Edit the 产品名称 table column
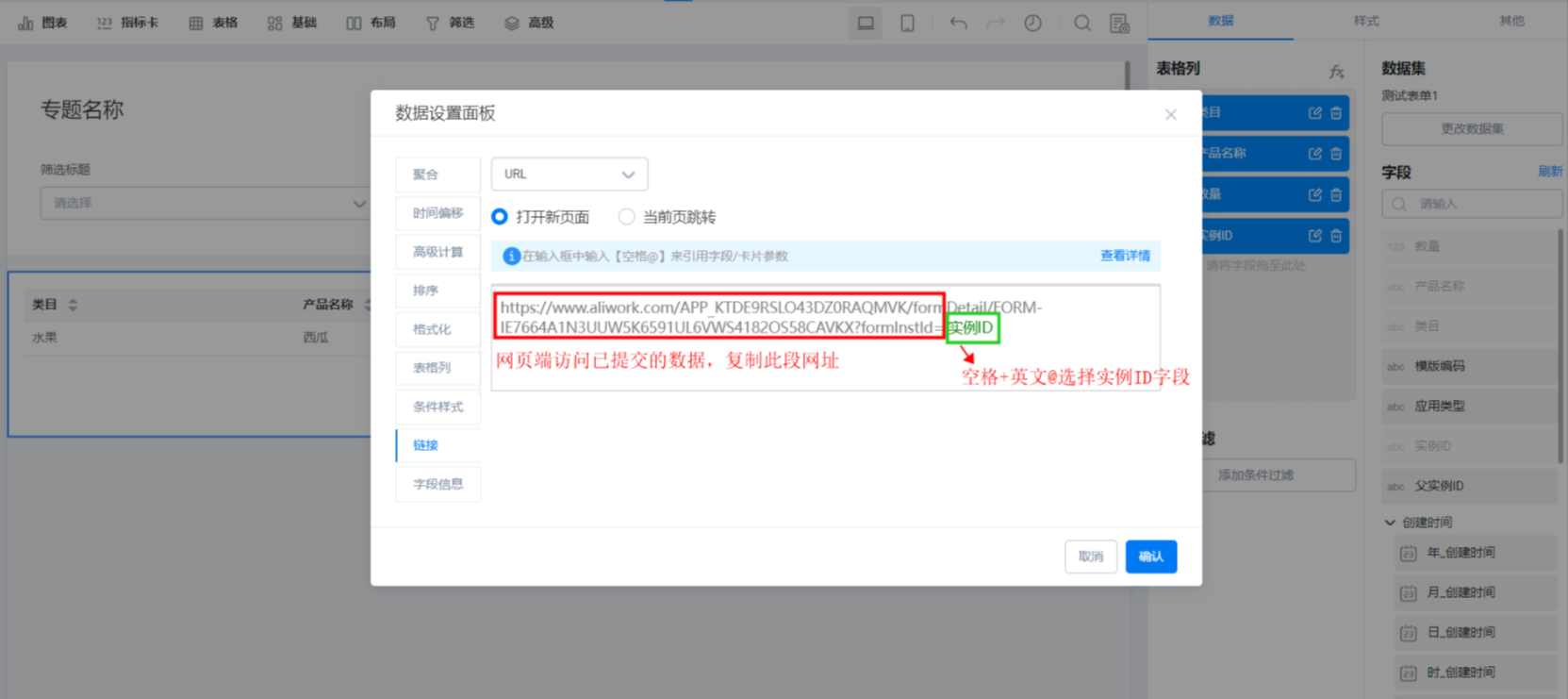The image size is (1568, 699). (1314, 153)
